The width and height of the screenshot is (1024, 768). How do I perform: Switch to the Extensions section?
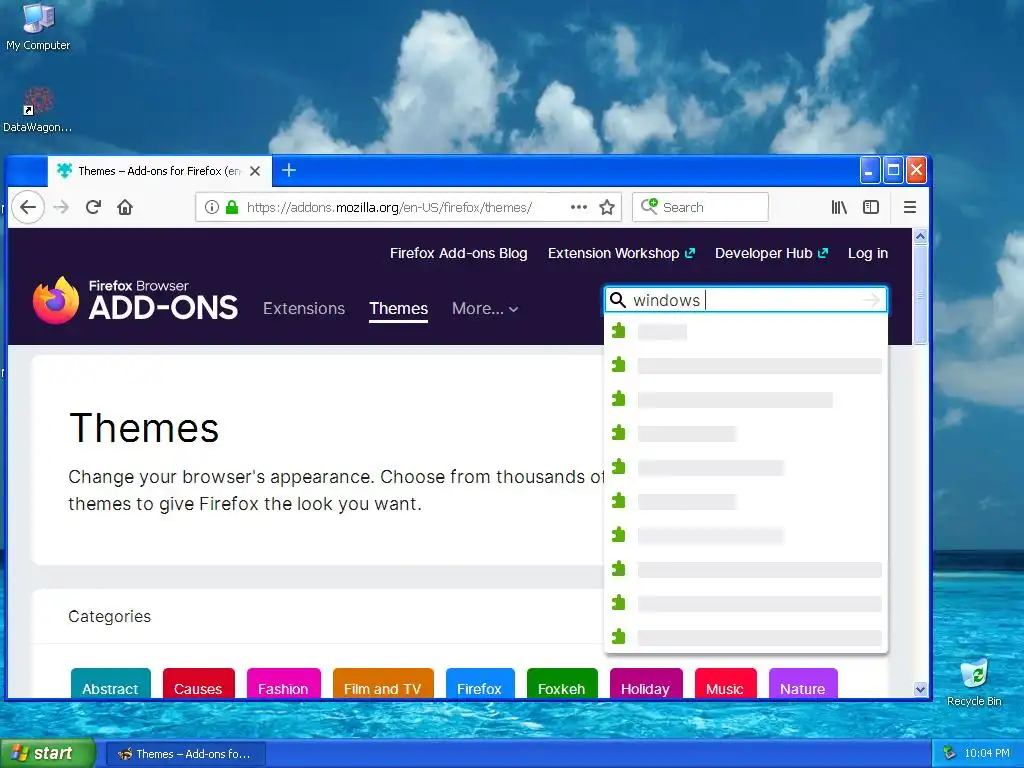304,308
